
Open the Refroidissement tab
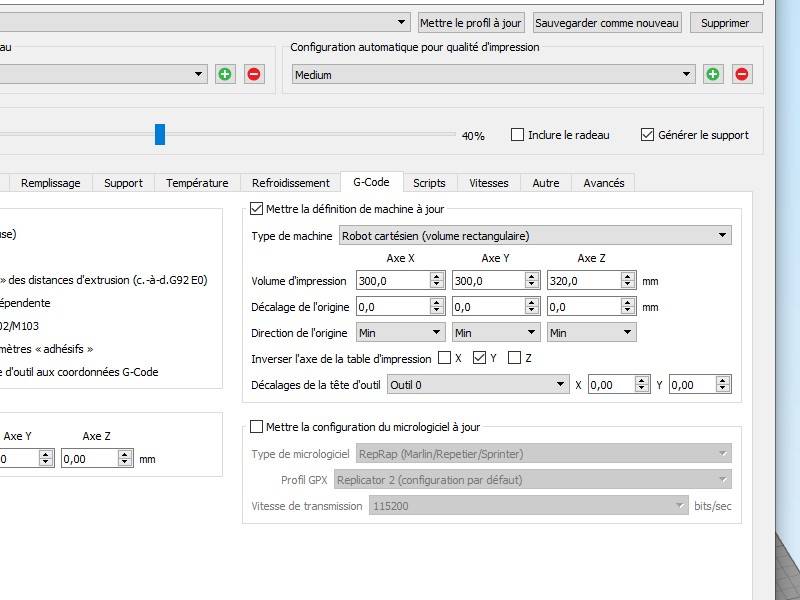point(291,183)
